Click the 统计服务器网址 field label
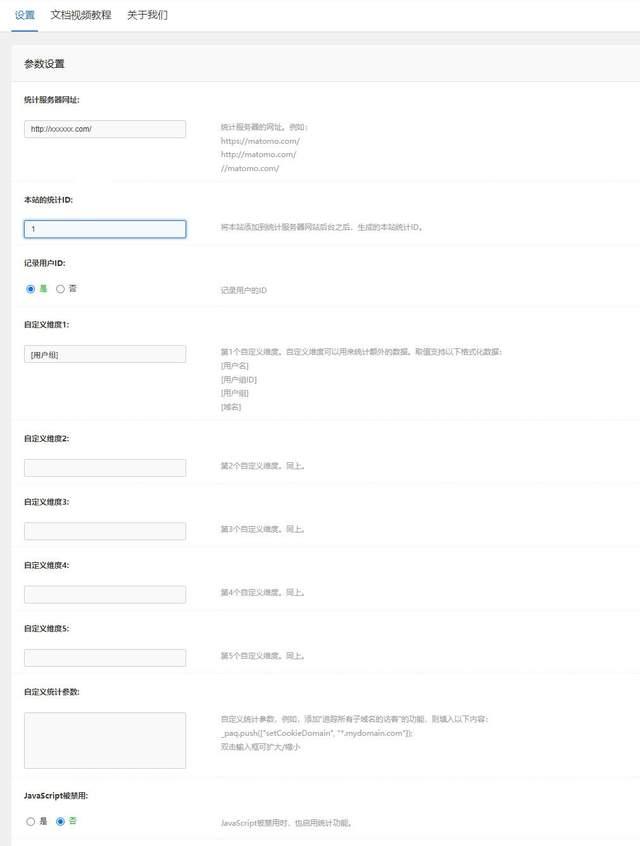The height and width of the screenshot is (846, 640). coord(52,100)
